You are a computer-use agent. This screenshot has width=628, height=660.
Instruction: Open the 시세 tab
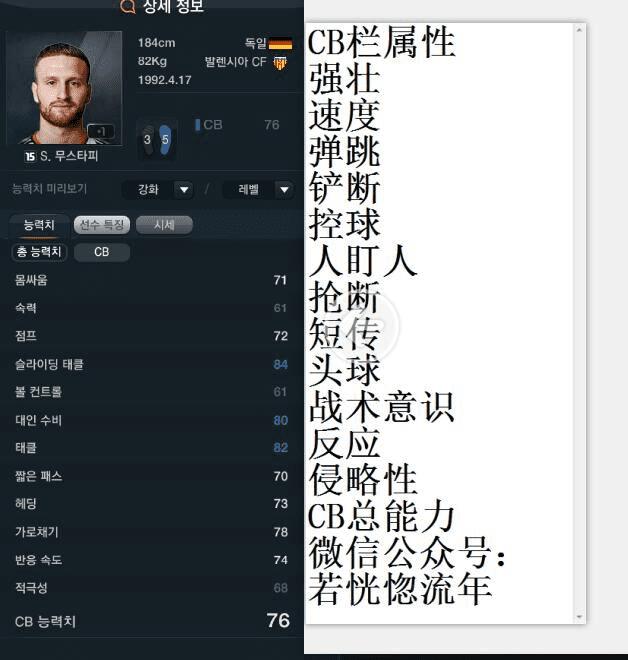[x=164, y=225]
